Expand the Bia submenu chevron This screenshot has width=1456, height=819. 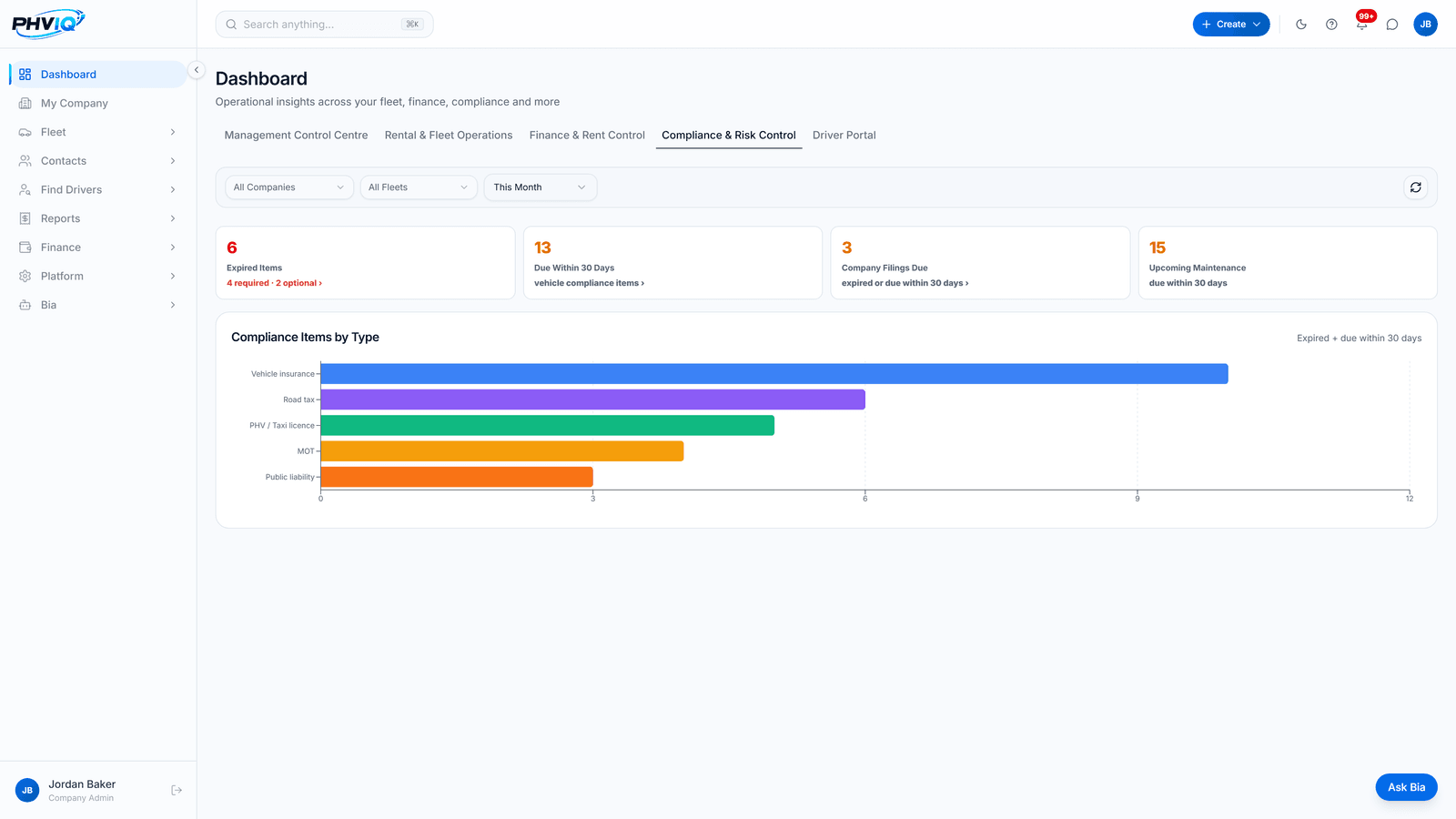tap(173, 305)
